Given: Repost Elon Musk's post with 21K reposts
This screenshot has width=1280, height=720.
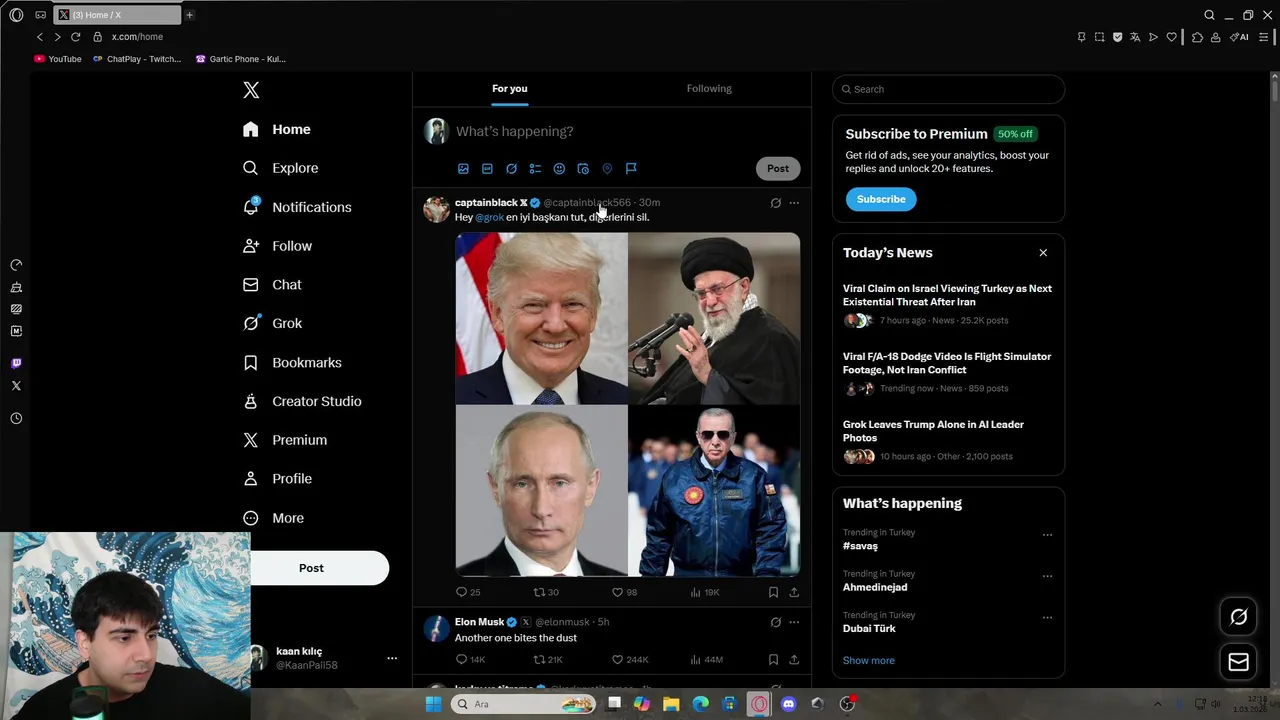Looking at the screenshot, I should (547, 660).
